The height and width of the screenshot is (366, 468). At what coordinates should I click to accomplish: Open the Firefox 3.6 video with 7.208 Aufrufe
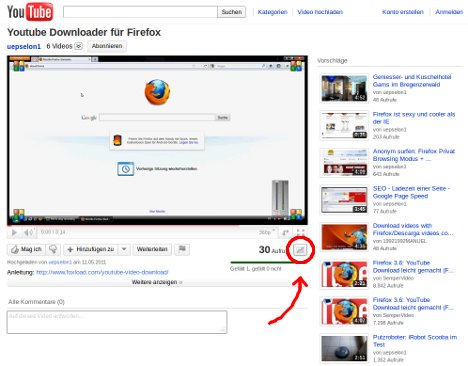pos(413,304)
